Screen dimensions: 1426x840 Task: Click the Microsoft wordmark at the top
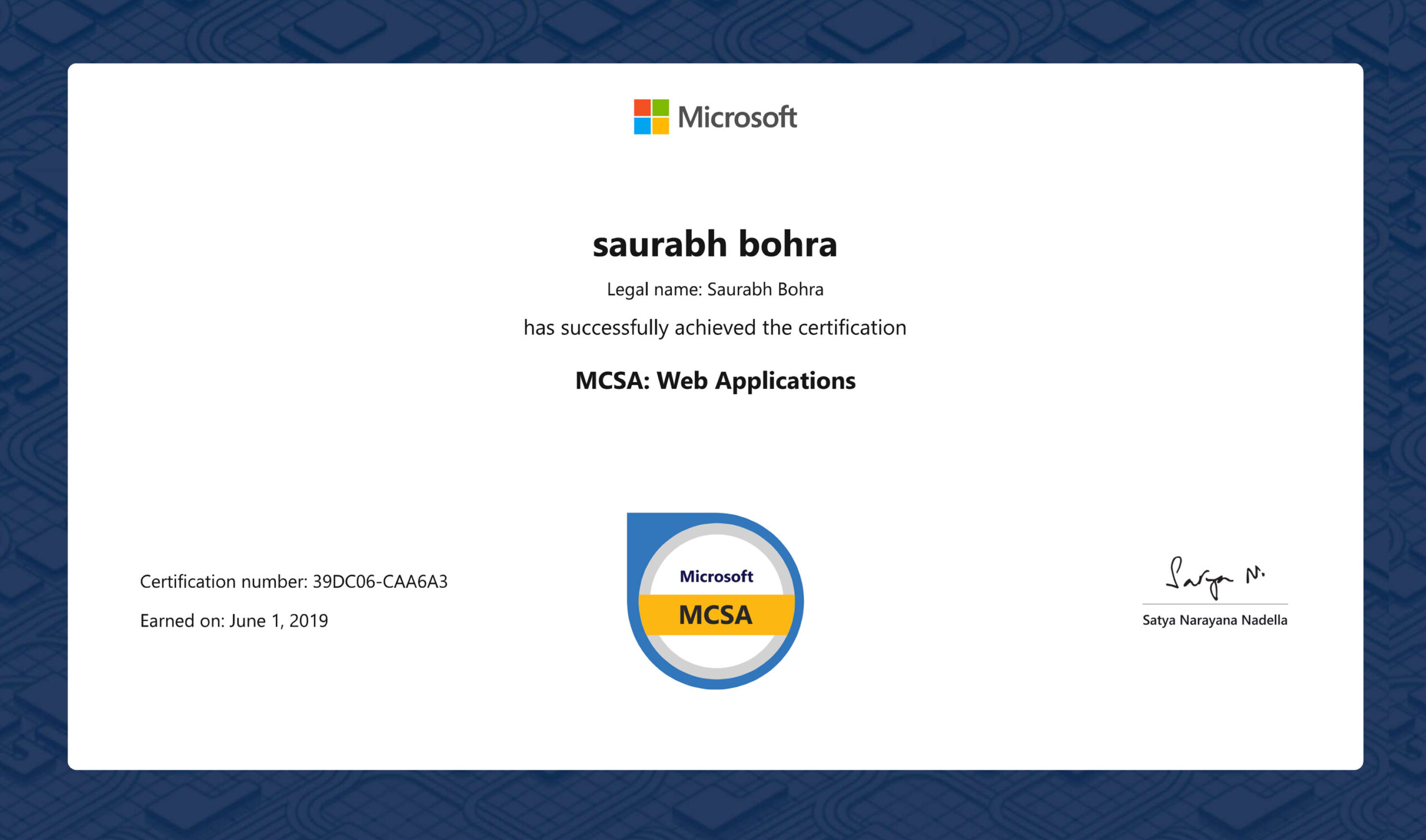point(738,117)
